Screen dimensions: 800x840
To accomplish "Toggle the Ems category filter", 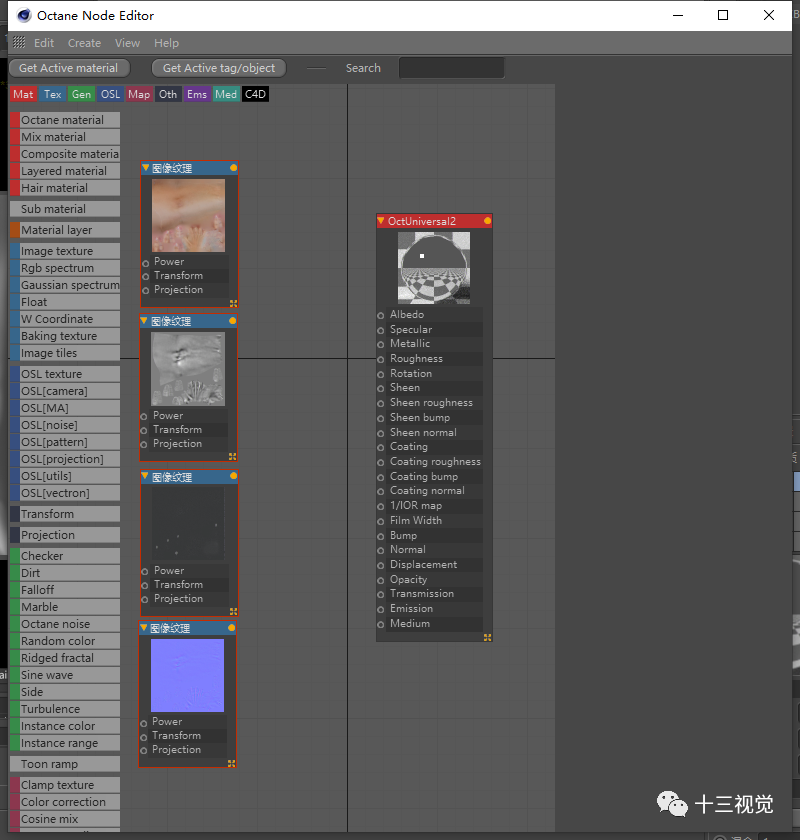I will coord(197,94).
